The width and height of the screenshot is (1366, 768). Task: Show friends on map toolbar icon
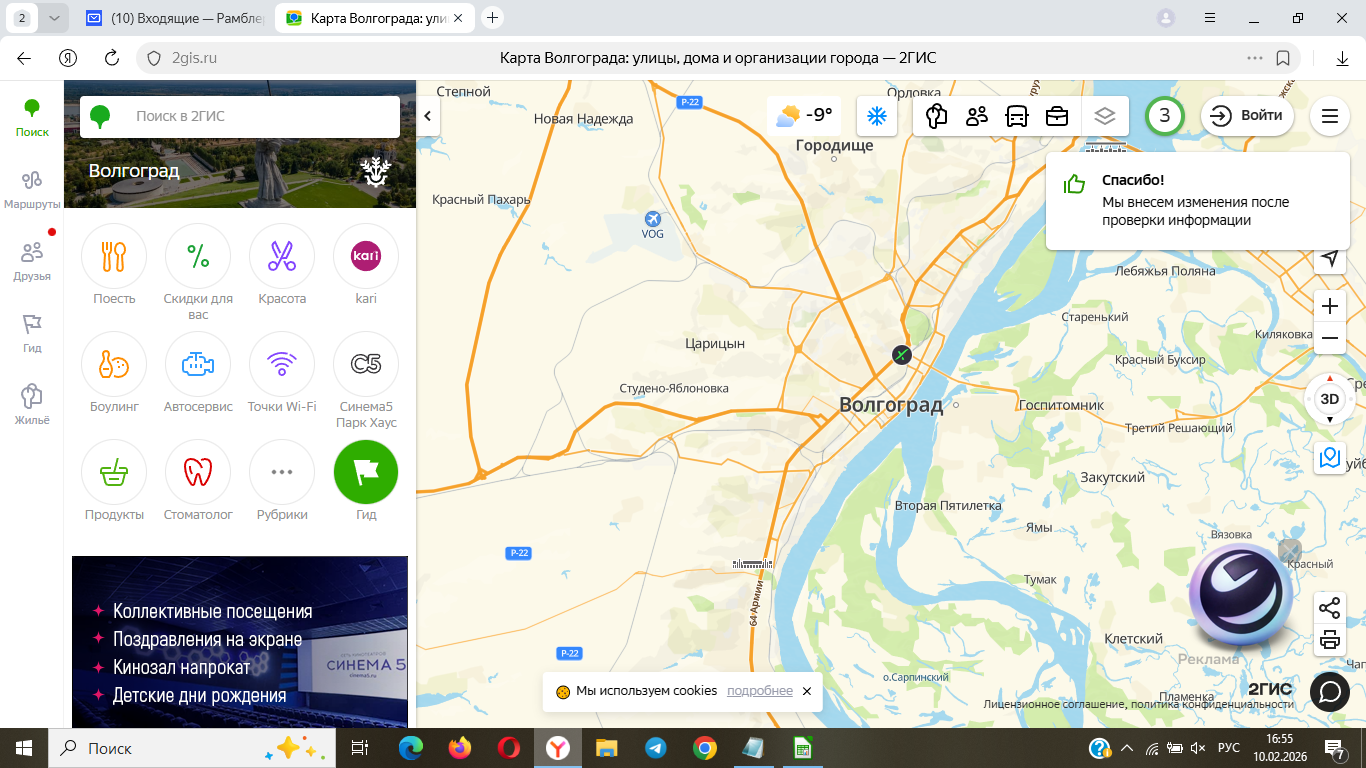click(x=977, y=116)
